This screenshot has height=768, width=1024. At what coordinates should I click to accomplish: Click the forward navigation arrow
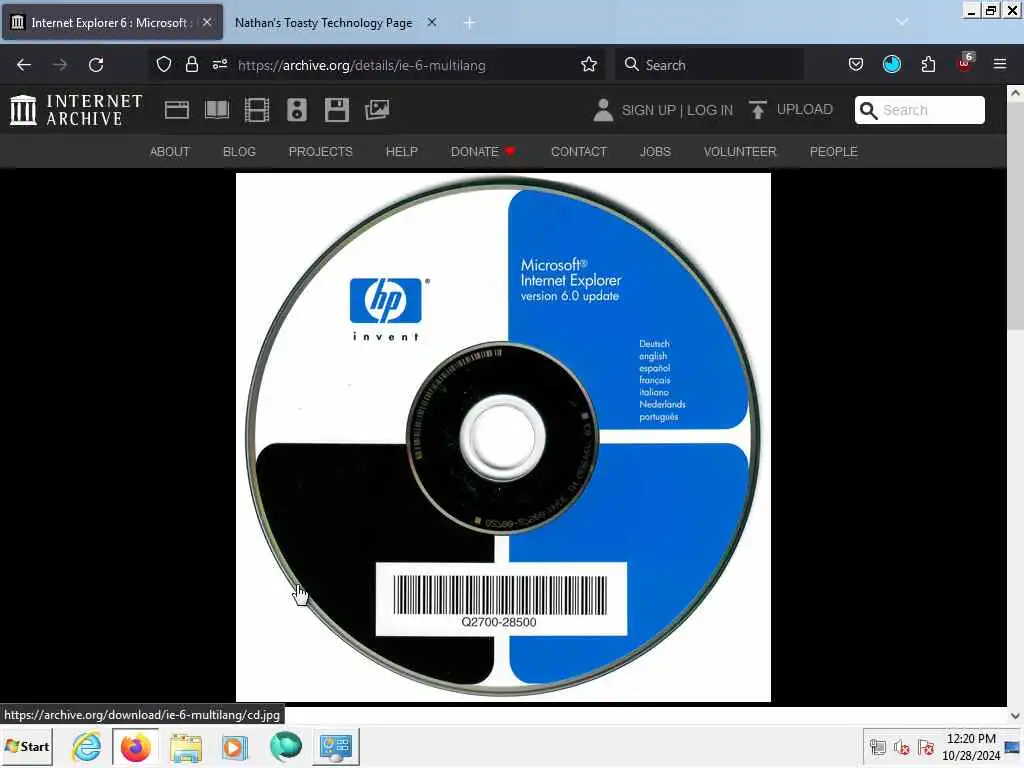[60, 65]
